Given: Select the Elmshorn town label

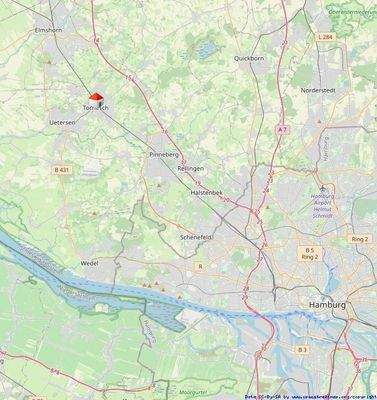Looking at the screenshot, I should coord(49,30).
